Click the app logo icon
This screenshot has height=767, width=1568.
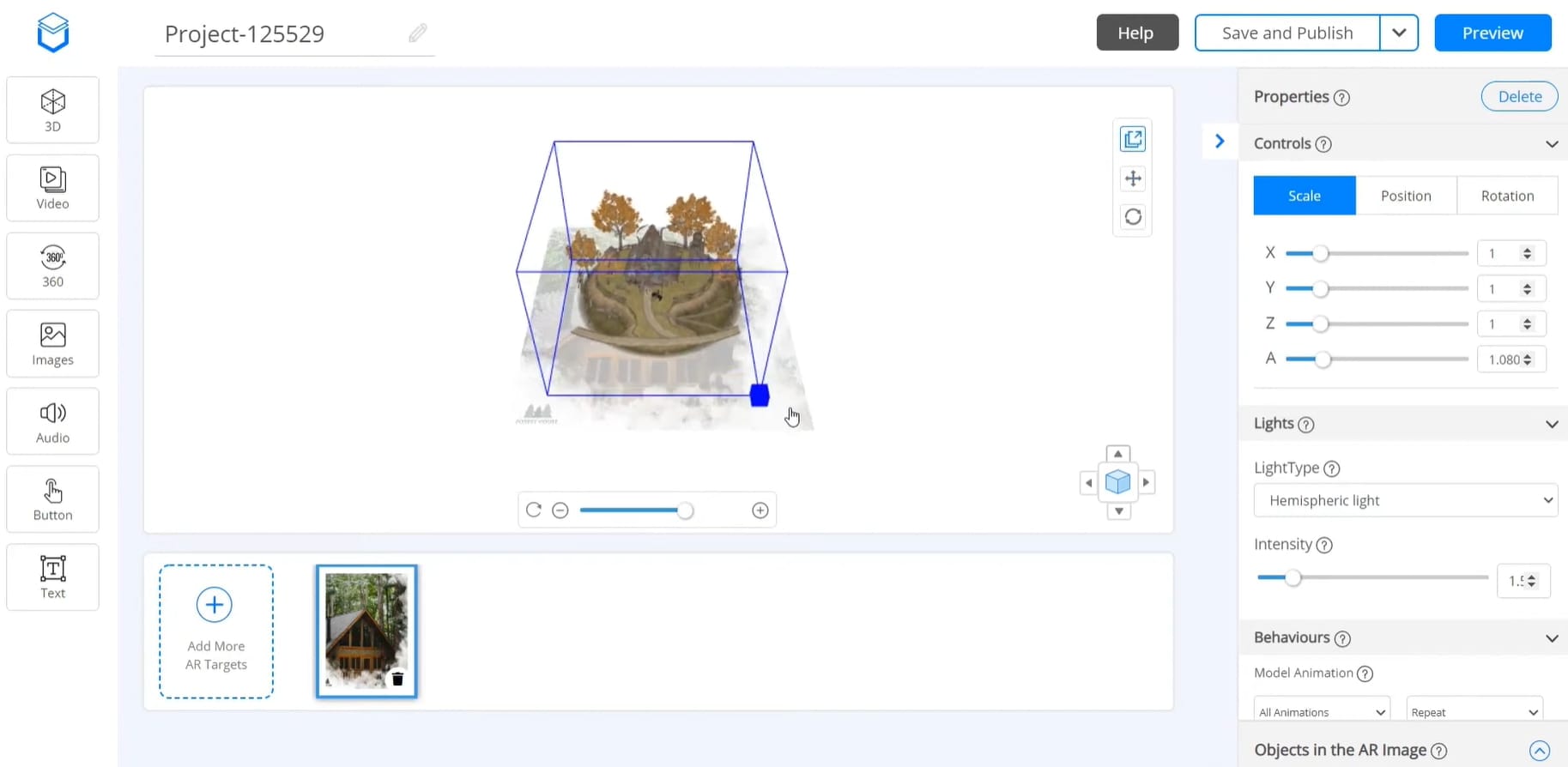pos(53,33)
